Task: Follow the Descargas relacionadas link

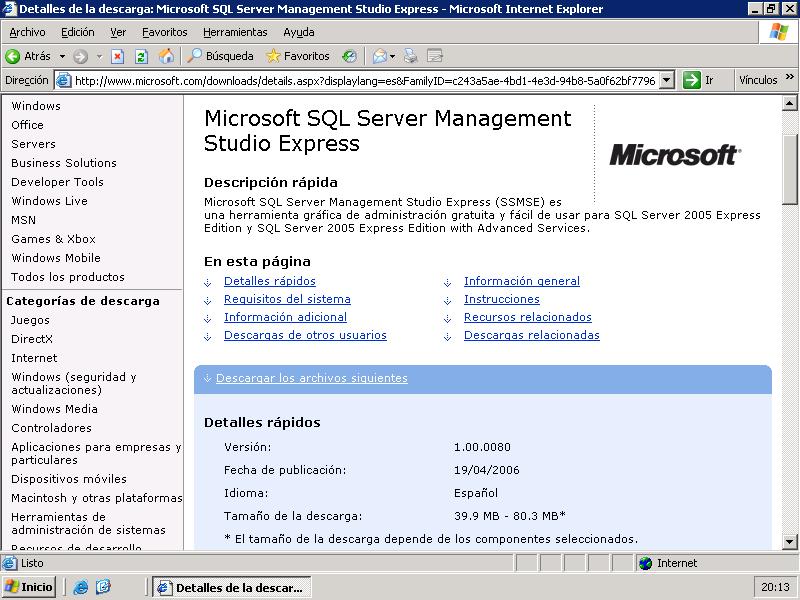Action: click(x=532, y=335)
